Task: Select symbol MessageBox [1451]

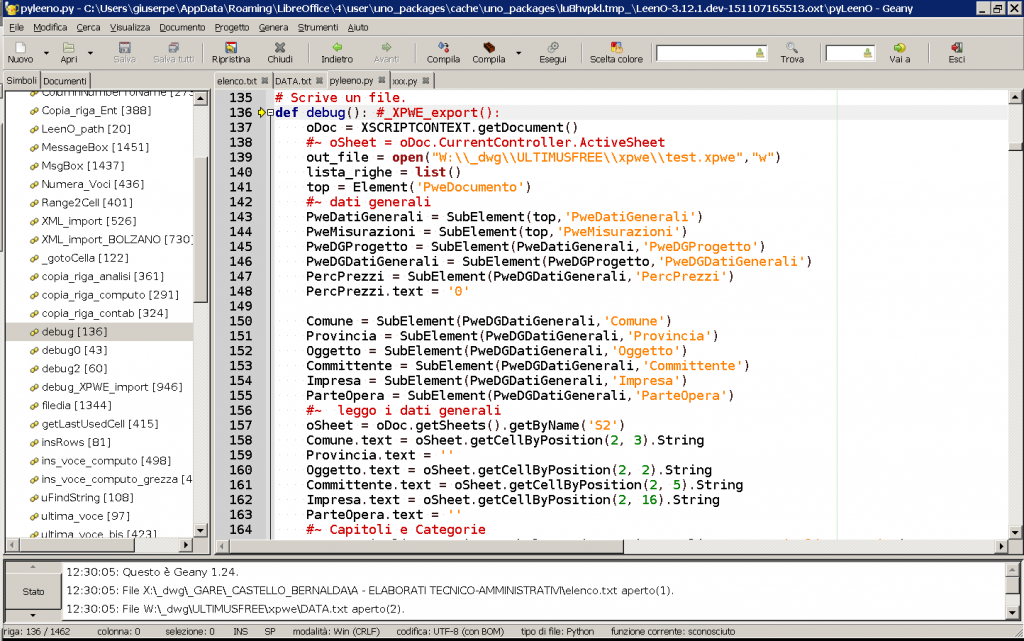Action: [95, 148]
